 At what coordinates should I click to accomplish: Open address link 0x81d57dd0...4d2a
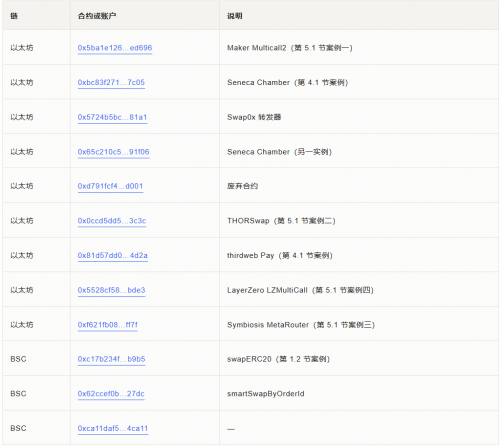113,255
